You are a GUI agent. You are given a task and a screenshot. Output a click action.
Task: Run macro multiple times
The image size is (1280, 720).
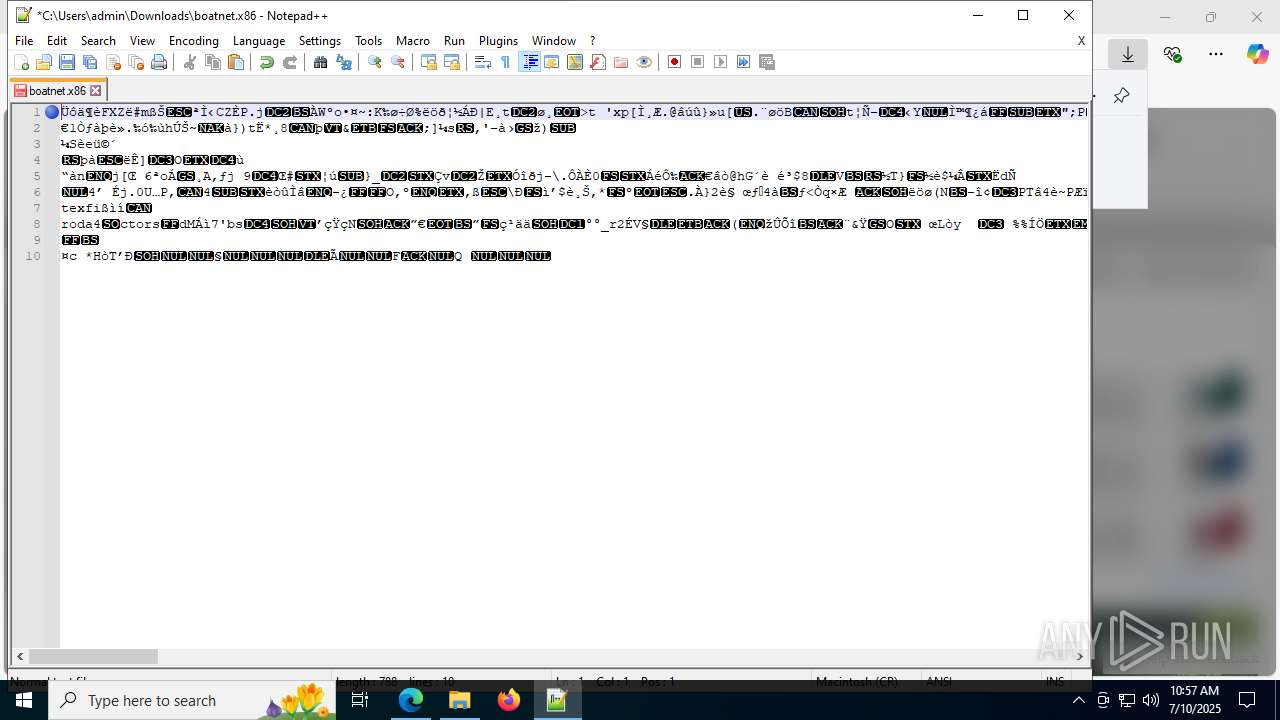click(743, 62)
